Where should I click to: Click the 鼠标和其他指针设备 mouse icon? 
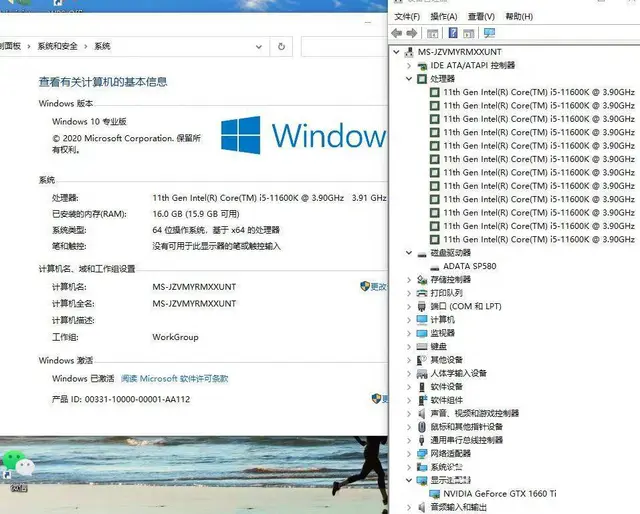pos(422,427)
